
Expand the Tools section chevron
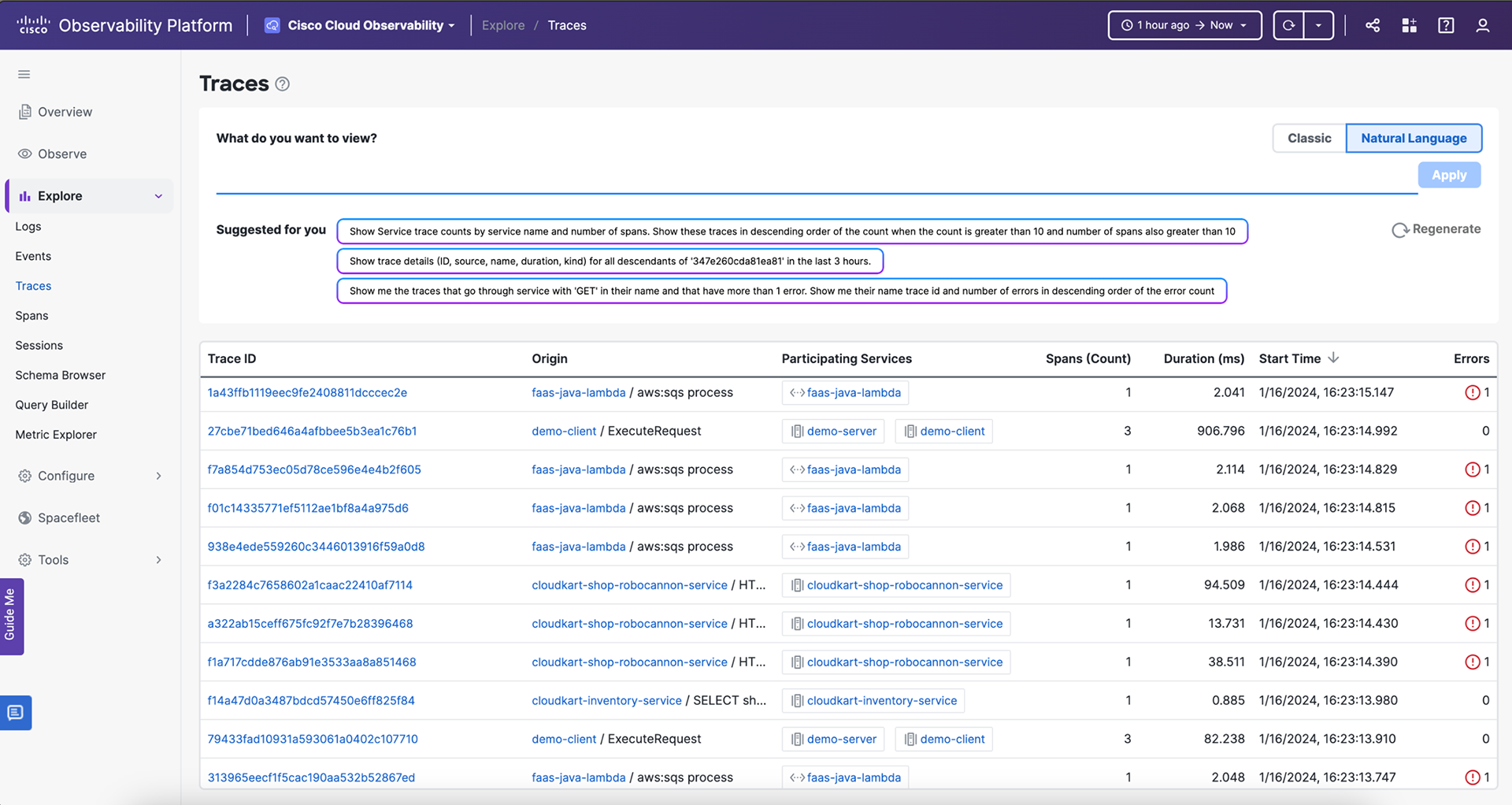158,560
